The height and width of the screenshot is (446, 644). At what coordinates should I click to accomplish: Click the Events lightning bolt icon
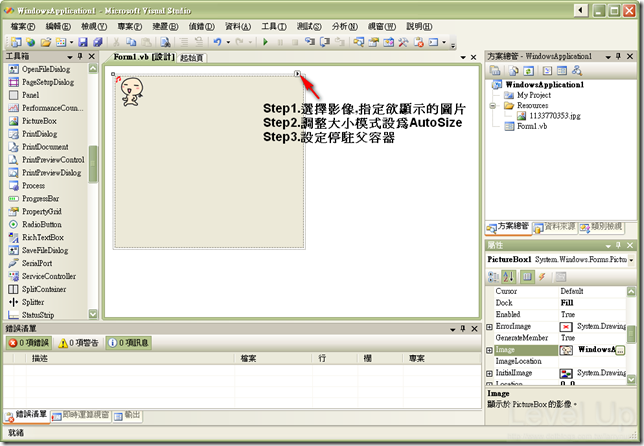point(542,277)
